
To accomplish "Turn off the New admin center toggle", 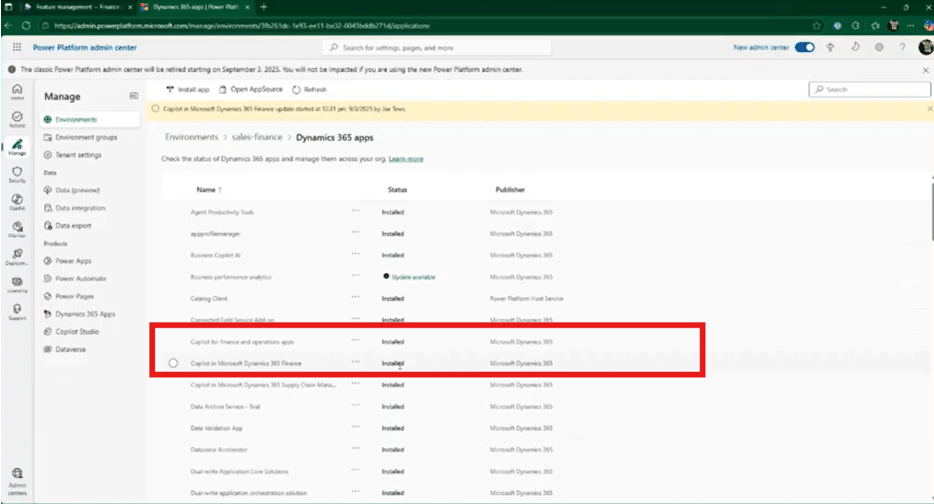I will coord(804,47).
